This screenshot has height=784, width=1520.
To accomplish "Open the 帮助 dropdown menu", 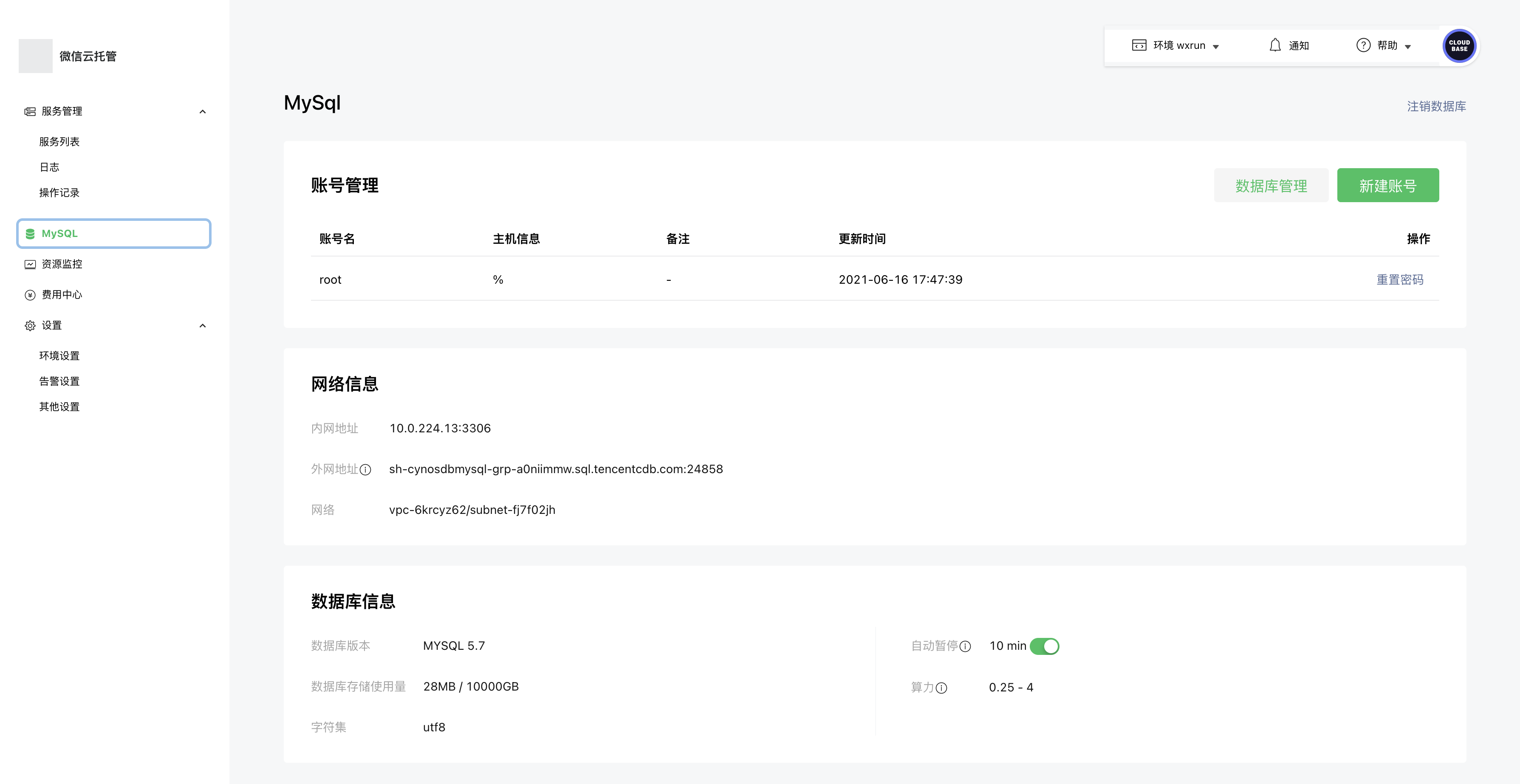I will [1387, 45].
